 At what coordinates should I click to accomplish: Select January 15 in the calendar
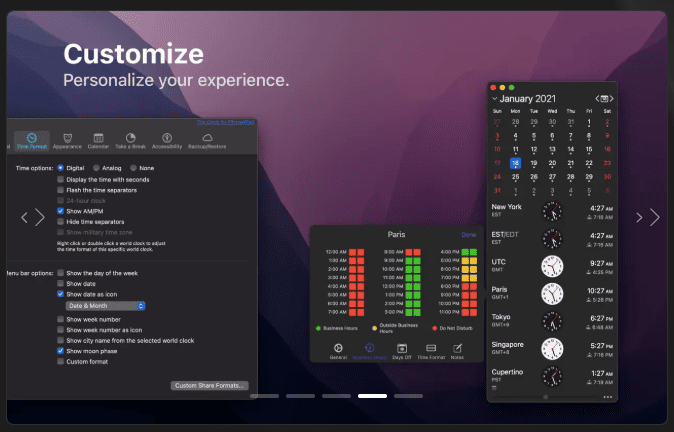tap(589, 149)
